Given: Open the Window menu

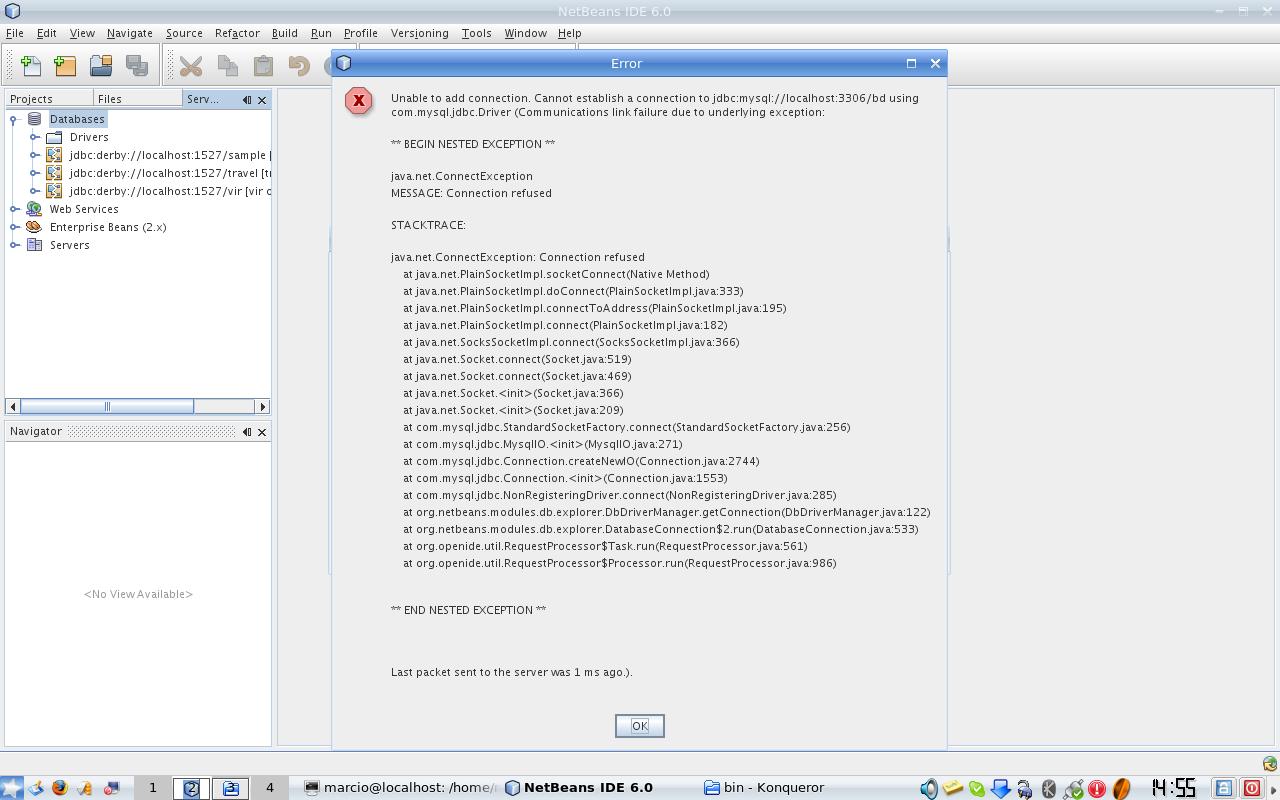Looking at the screenshot, I should [x=525, y=33].
